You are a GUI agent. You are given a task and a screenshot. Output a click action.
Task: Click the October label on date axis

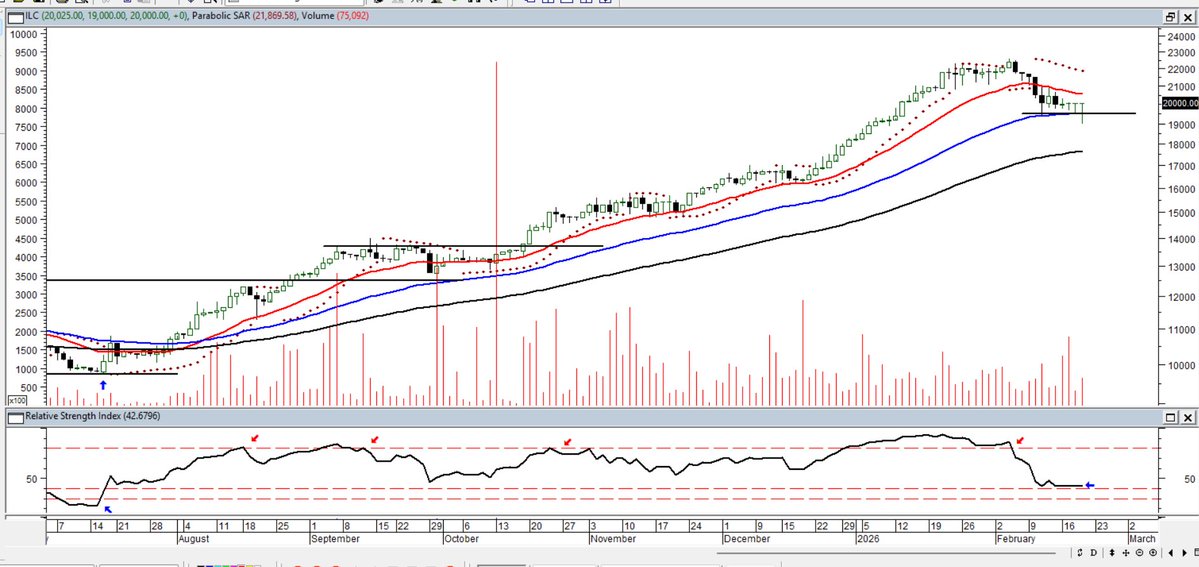(461, 539)
